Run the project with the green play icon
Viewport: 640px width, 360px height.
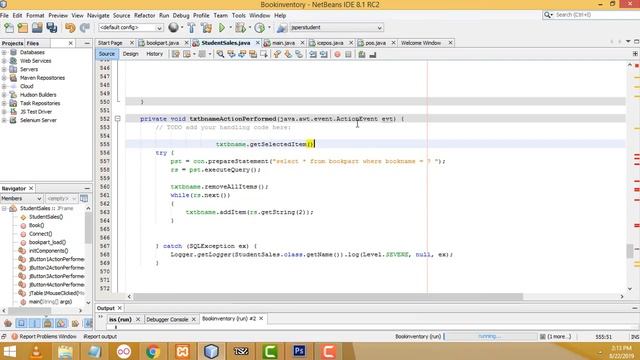222,28
